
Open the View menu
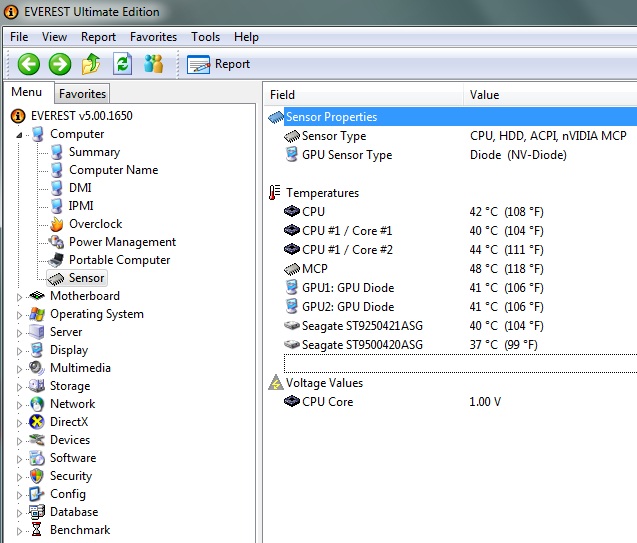click(x=54, y=37)
